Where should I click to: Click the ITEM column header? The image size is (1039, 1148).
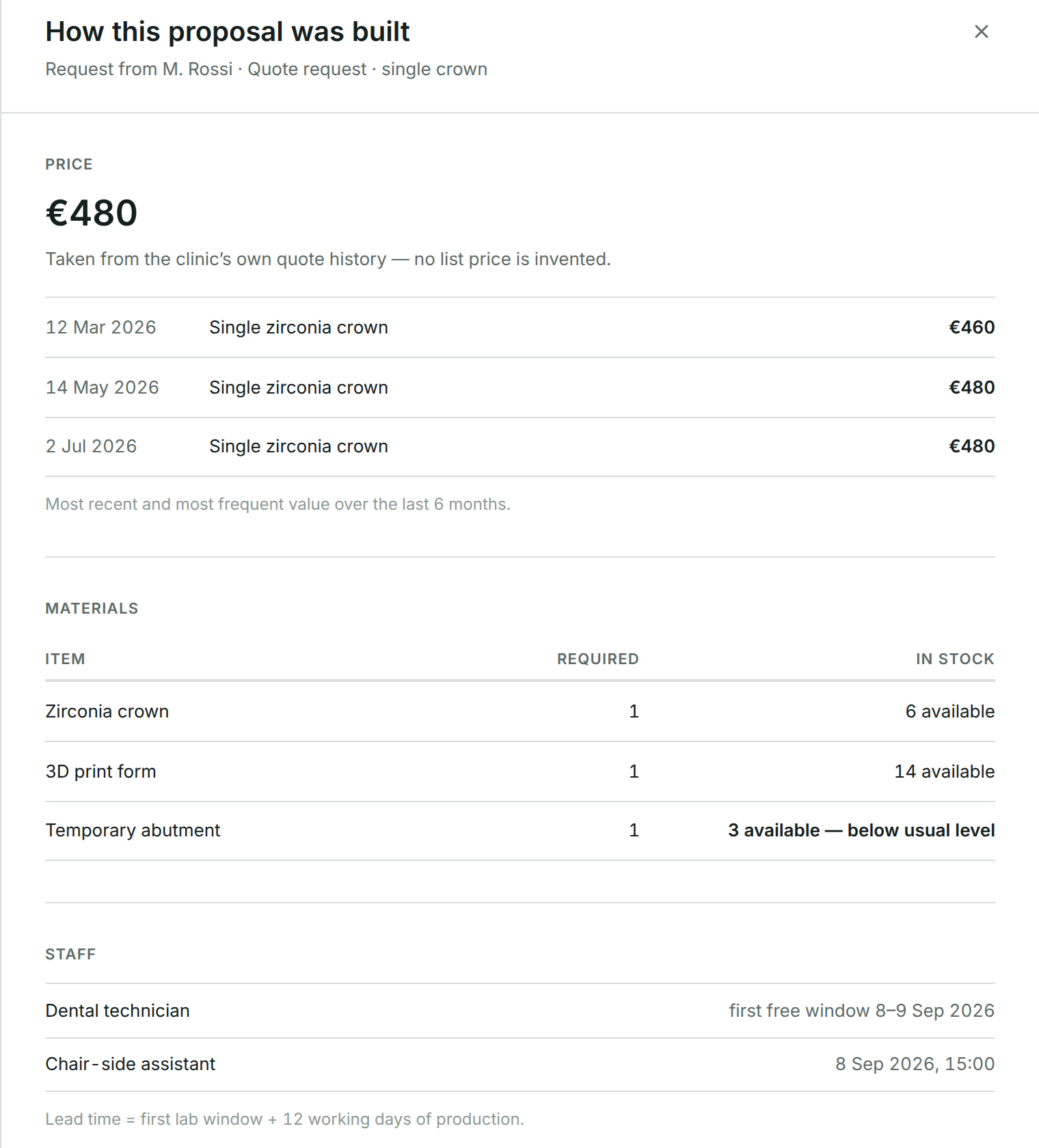pyautogui.click(x=65, y=659)
